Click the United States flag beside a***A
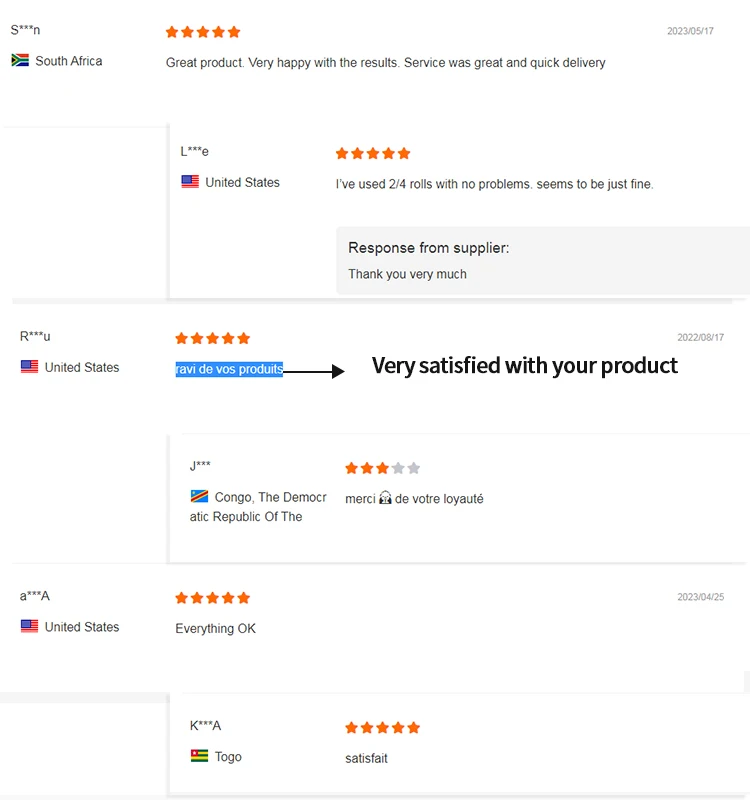Viewport: 750px width, 800px height. (29, 627)
